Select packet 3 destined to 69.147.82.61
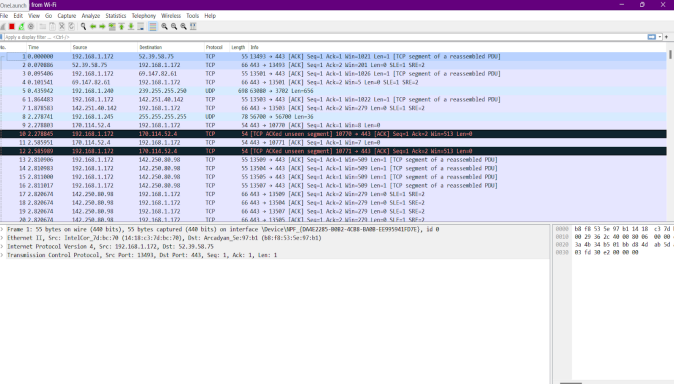 [333, 74]
